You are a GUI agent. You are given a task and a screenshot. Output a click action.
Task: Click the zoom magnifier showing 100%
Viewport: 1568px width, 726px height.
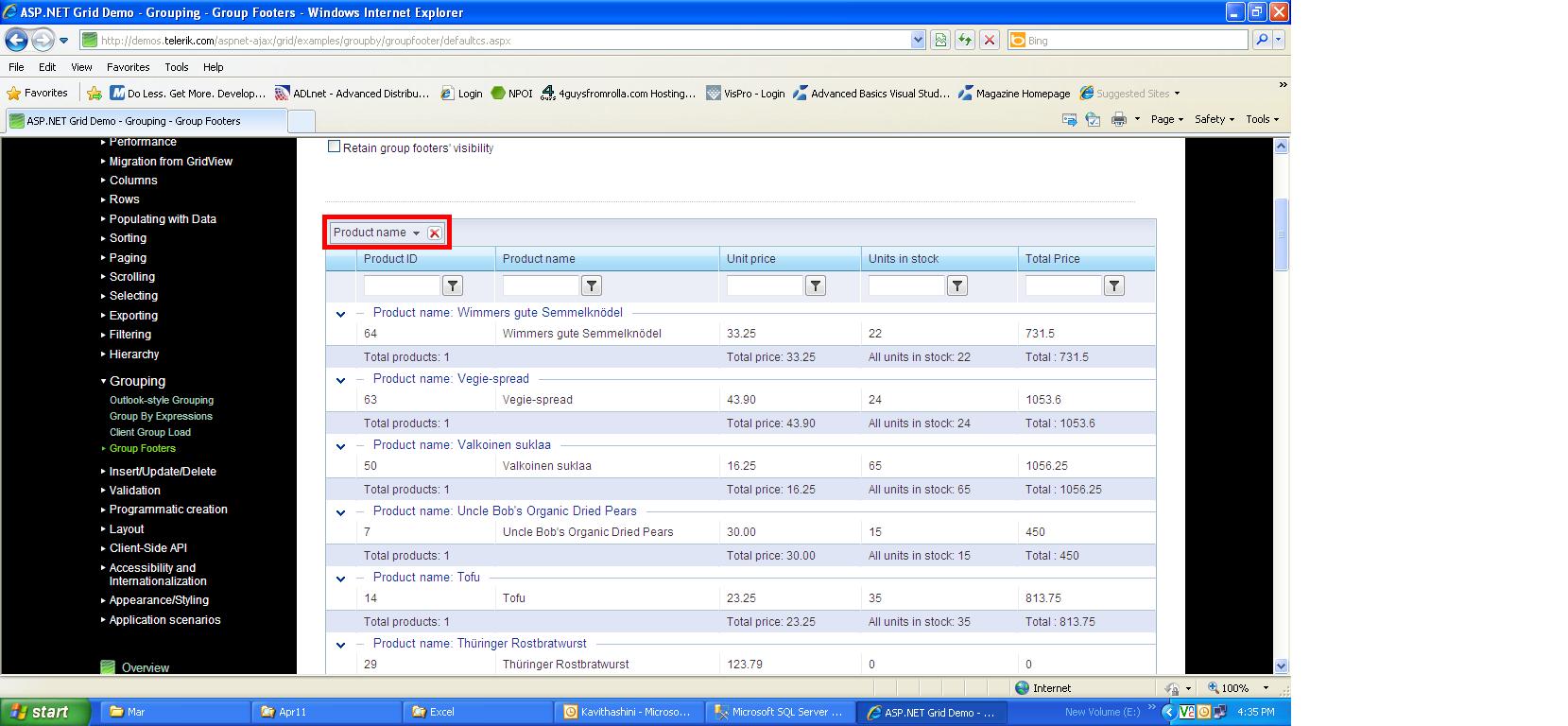coord(1213,688)
